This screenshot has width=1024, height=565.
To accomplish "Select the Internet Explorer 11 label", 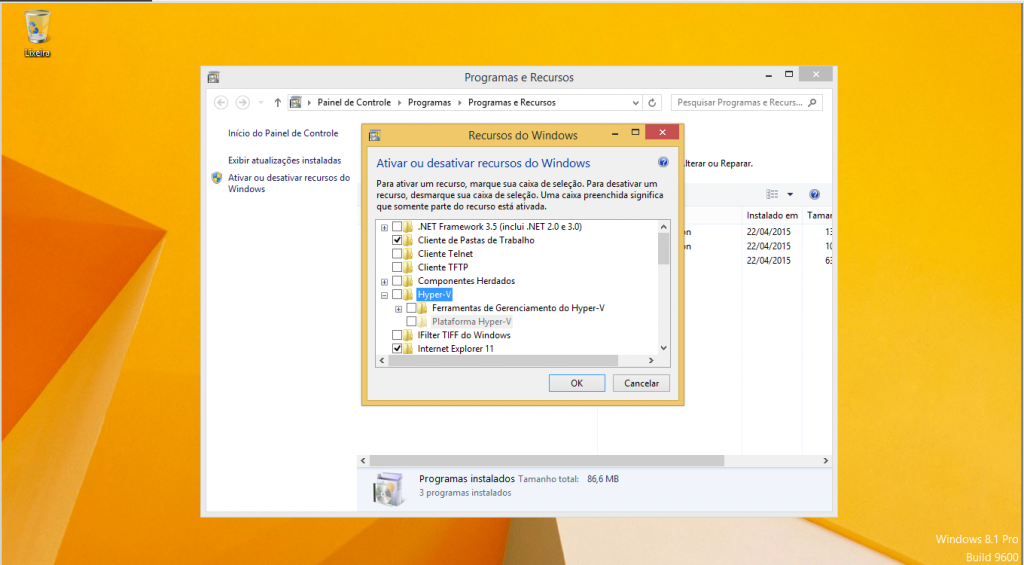I will coord(455,349).
